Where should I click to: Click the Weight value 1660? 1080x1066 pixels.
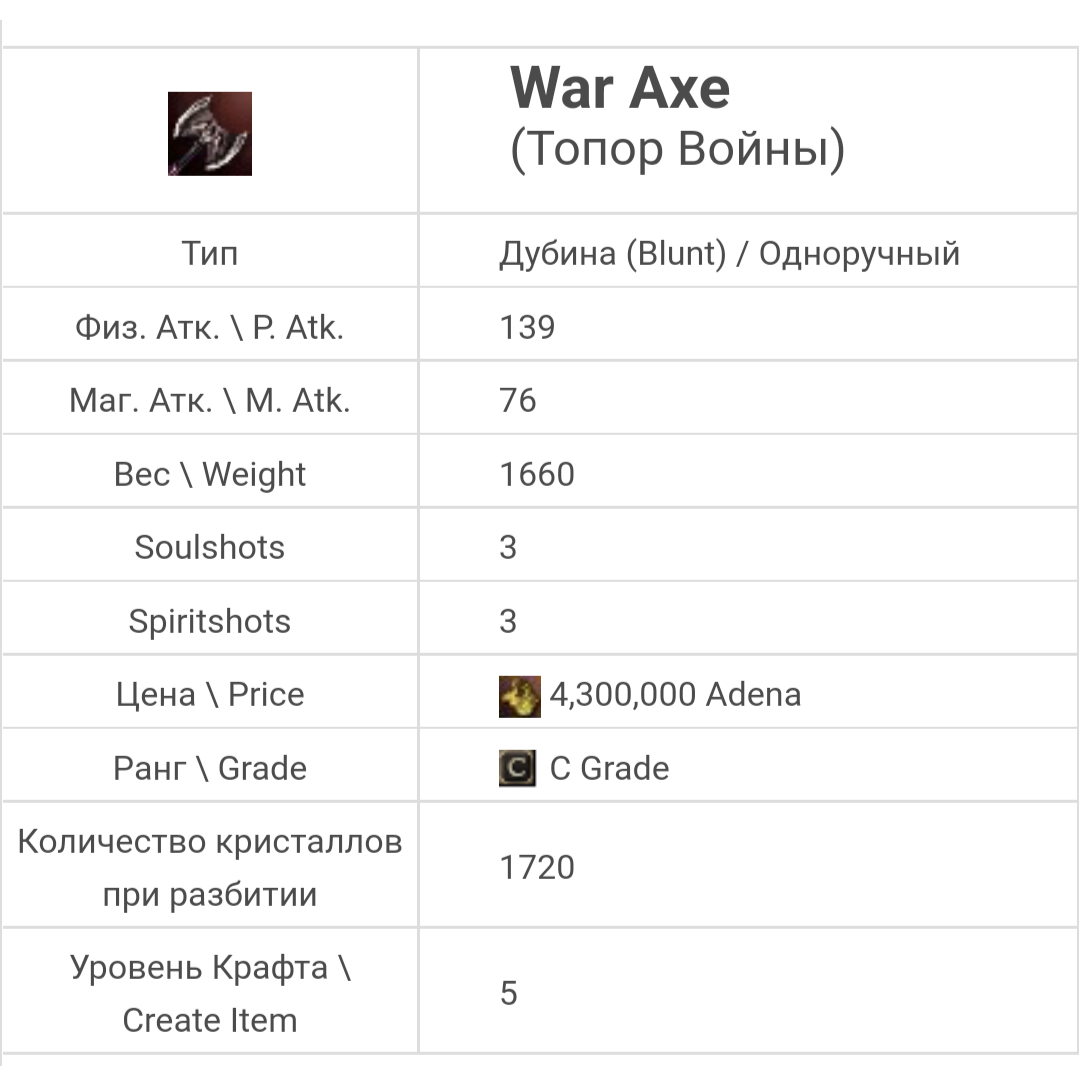click(537, 474)
